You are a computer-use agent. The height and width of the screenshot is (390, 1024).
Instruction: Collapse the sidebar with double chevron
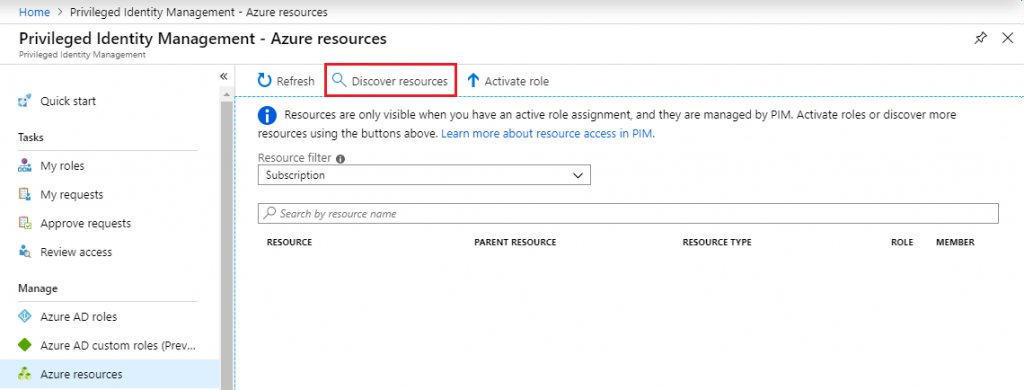[223, 76]
